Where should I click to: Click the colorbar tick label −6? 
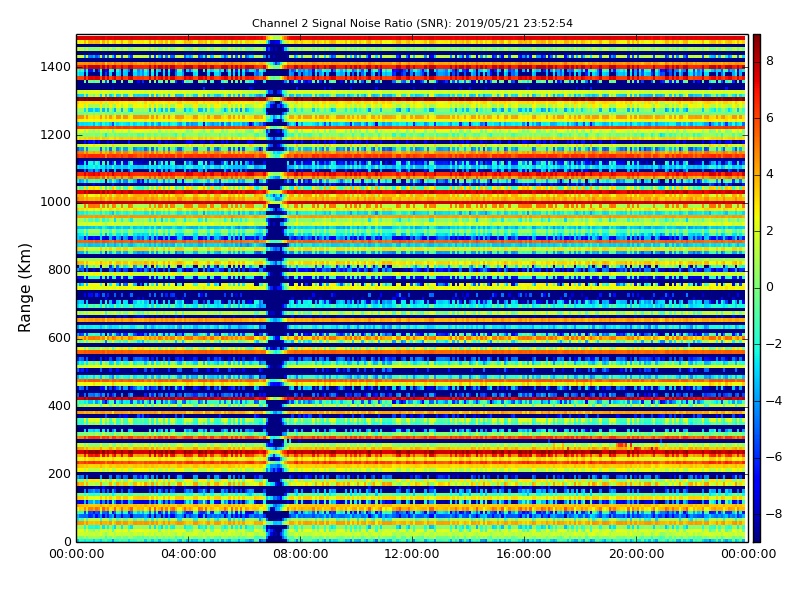774,457
